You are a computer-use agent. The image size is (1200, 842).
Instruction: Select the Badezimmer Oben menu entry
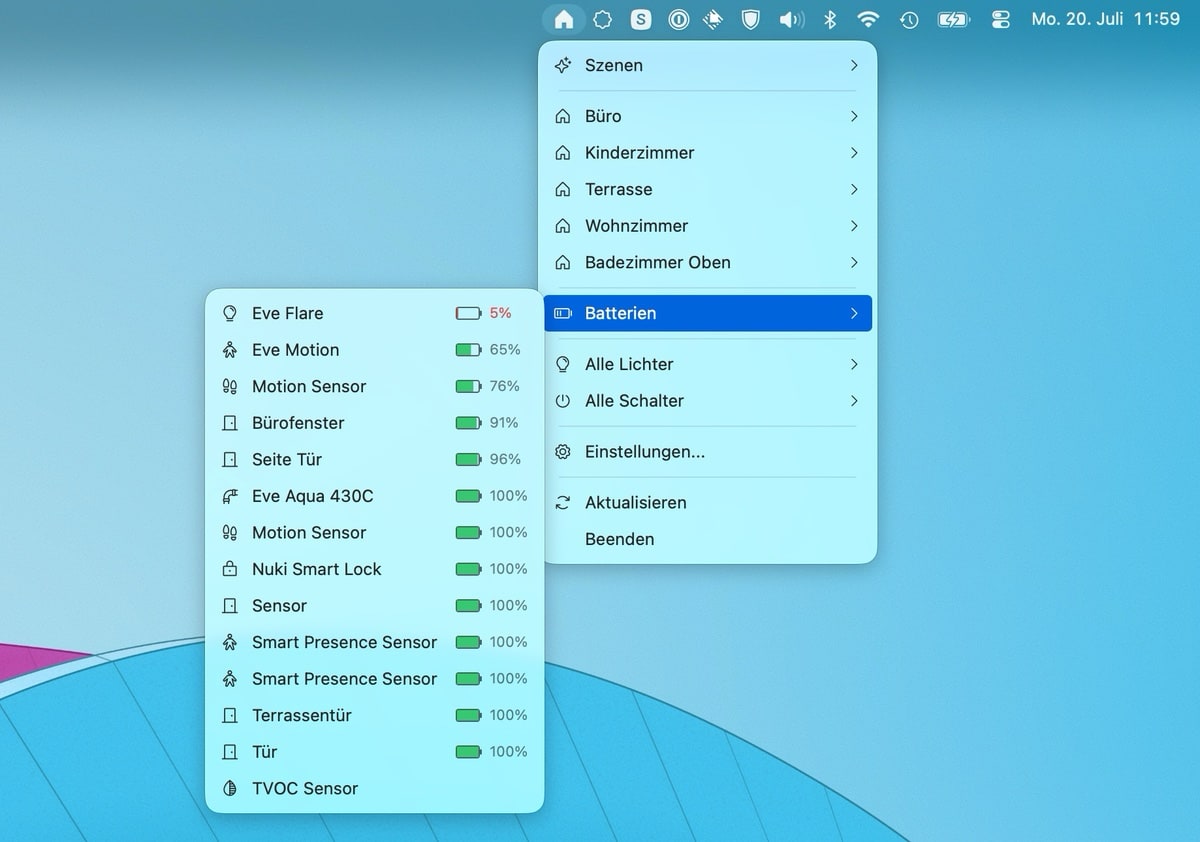tap(708, 262)
